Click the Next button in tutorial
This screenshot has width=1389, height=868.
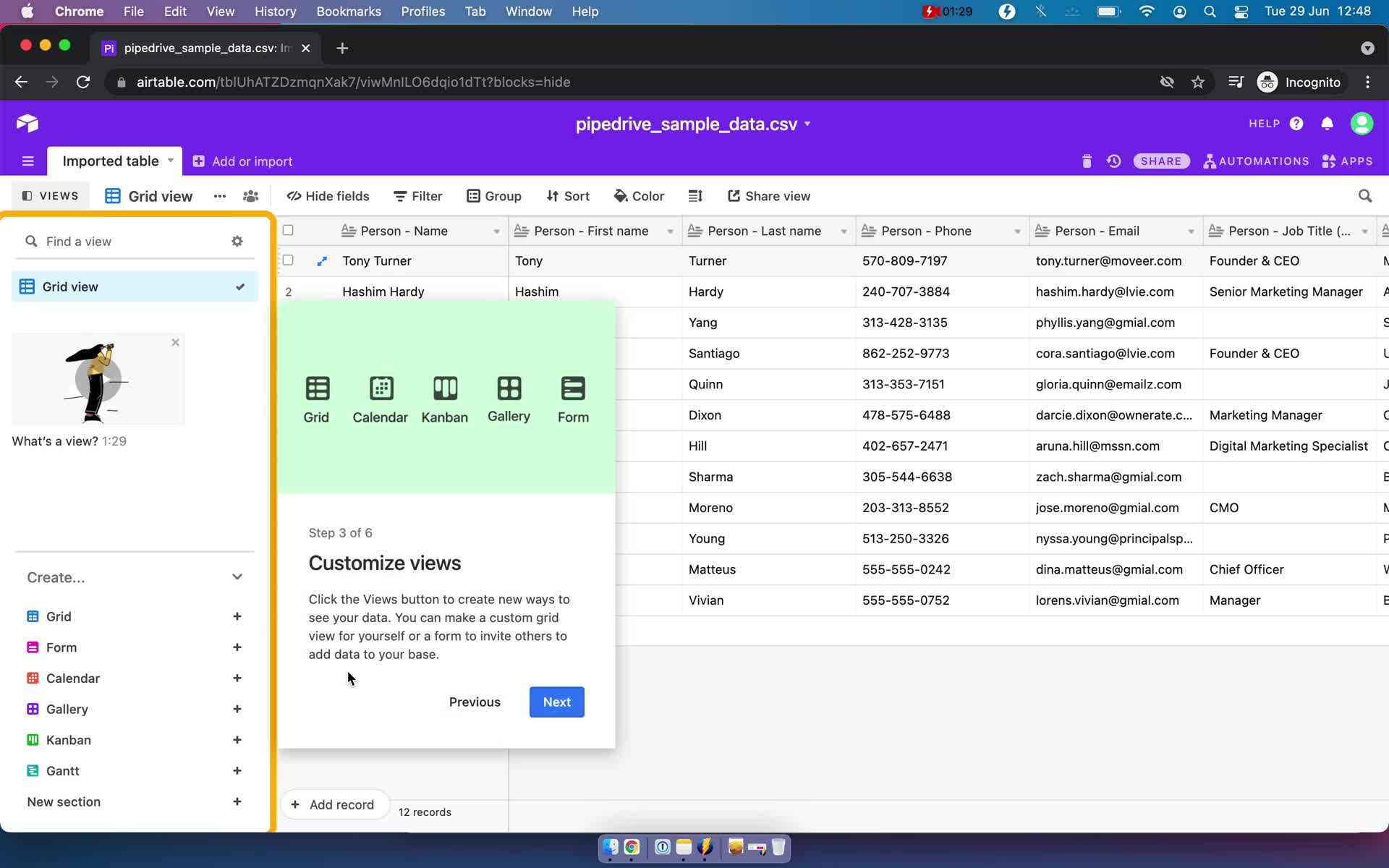(x=557, y=702)
